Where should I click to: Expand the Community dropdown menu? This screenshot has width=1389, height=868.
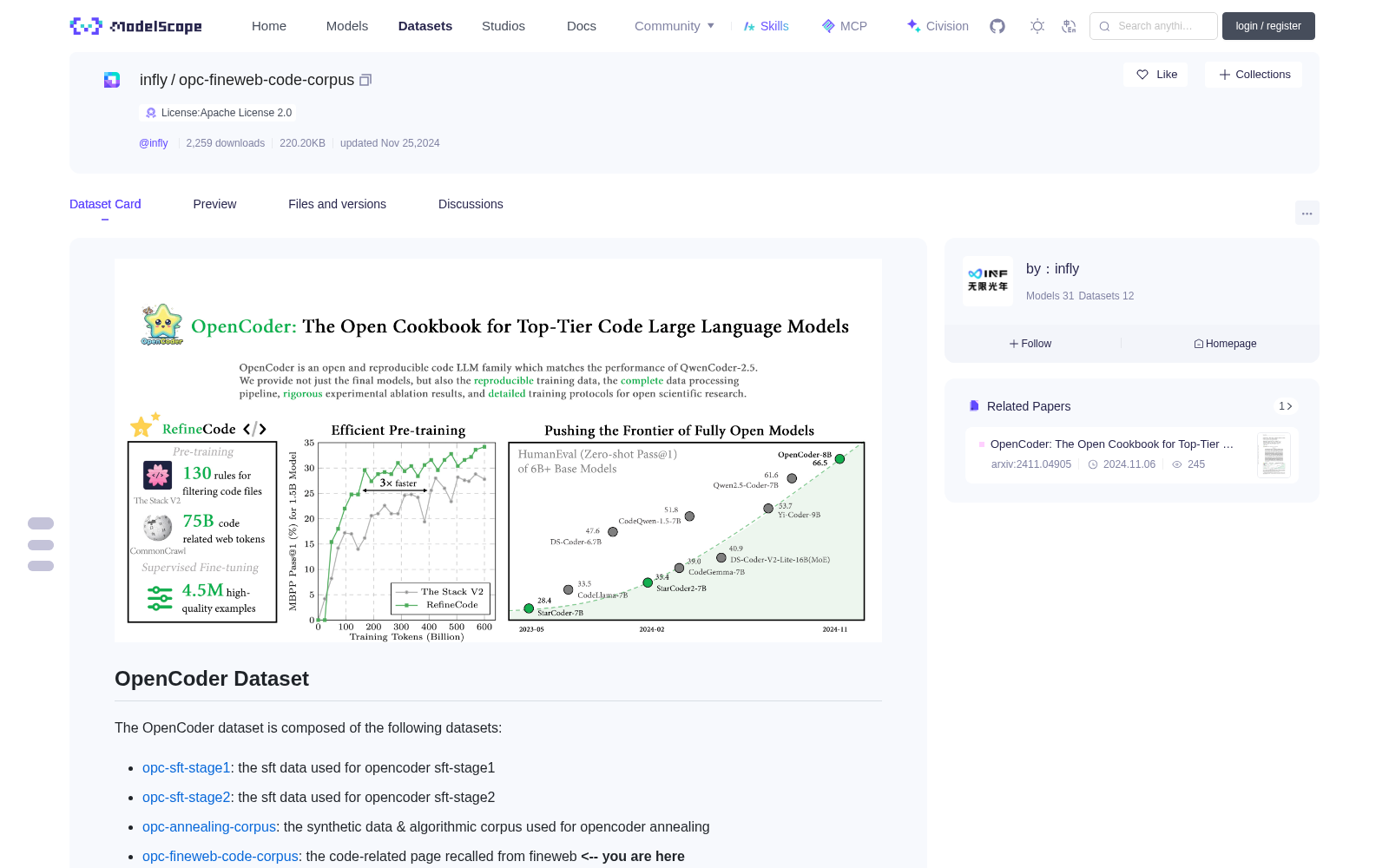675,26
